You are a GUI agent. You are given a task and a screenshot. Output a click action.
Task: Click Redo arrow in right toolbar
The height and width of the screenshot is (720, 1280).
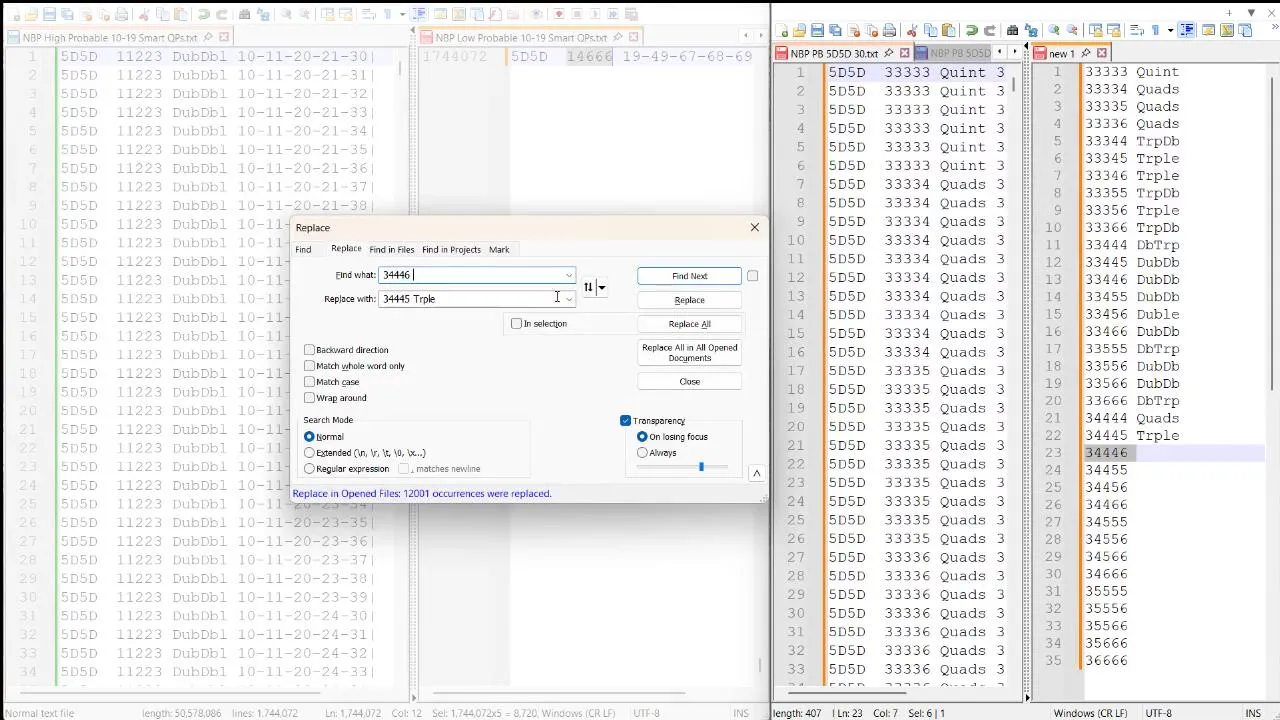(990, 30)
